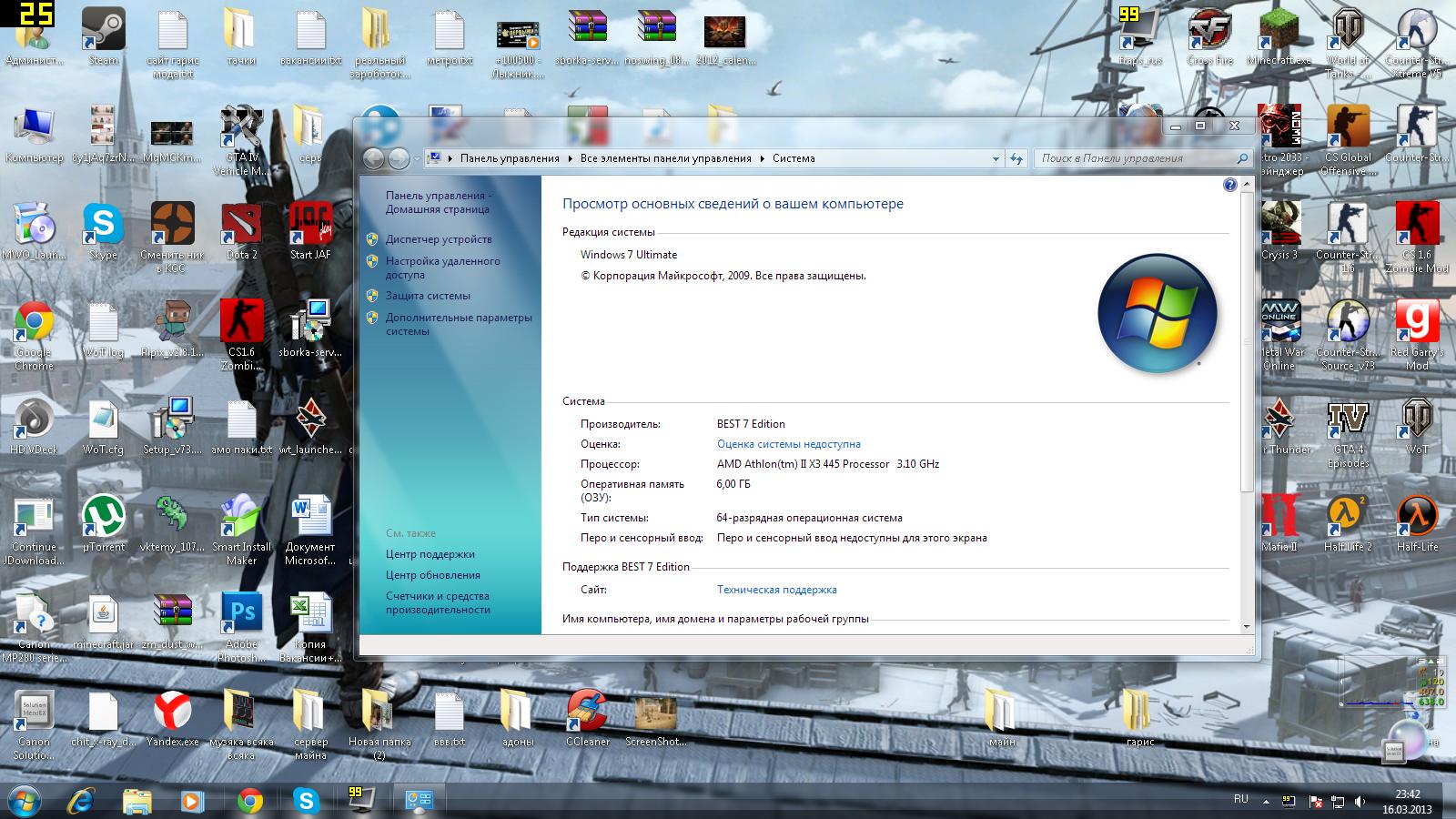Open Windows Explorer from taskbar
This screenshot has width=1456, height=819.
137,801
